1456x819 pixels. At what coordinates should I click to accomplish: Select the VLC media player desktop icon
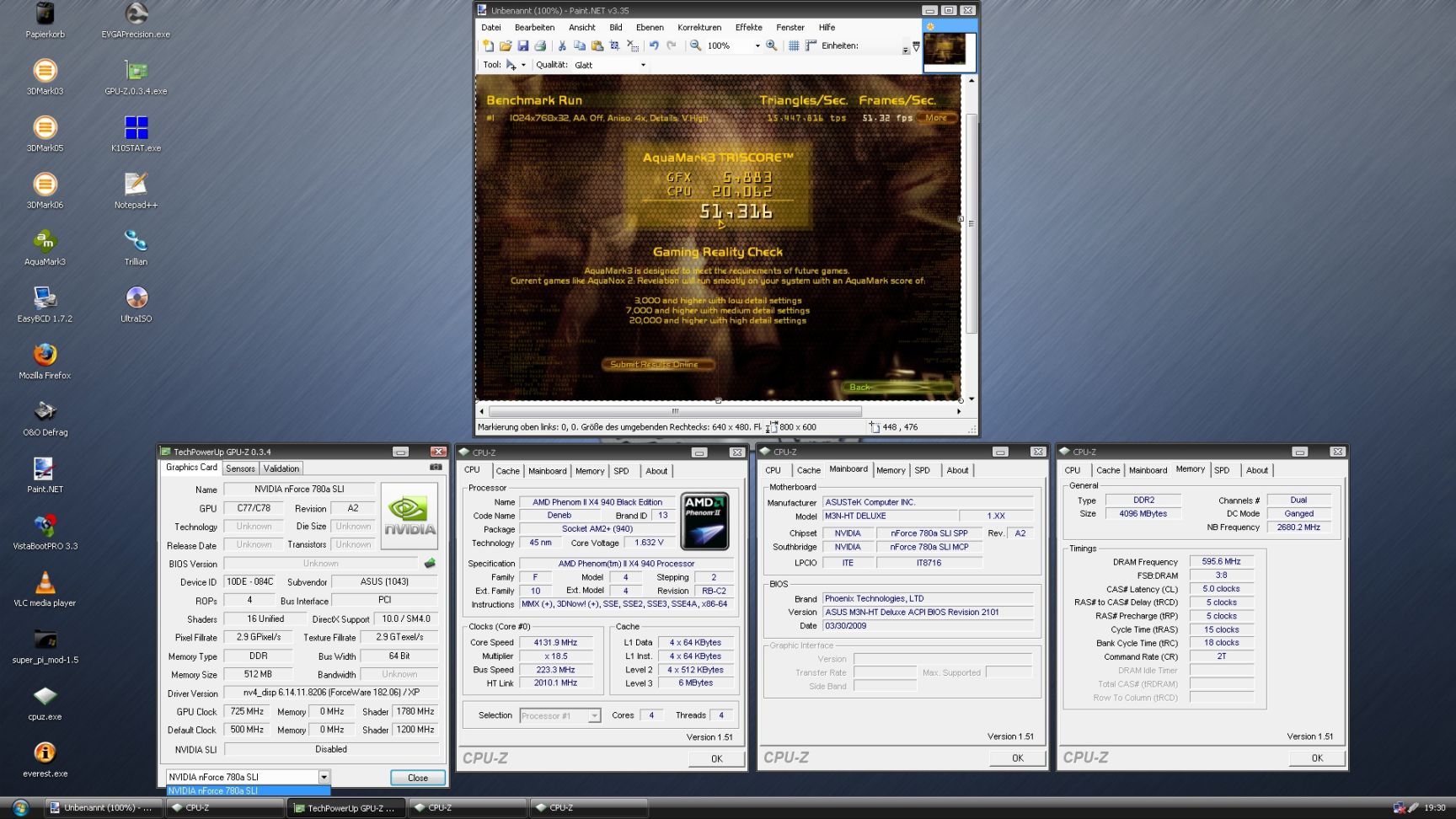(45, 588)
